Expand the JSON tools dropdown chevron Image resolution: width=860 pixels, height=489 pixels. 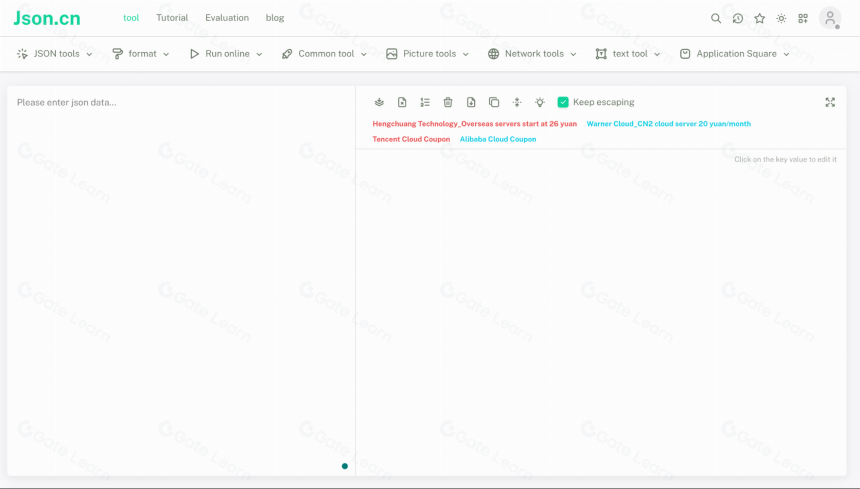pos(89,54)
